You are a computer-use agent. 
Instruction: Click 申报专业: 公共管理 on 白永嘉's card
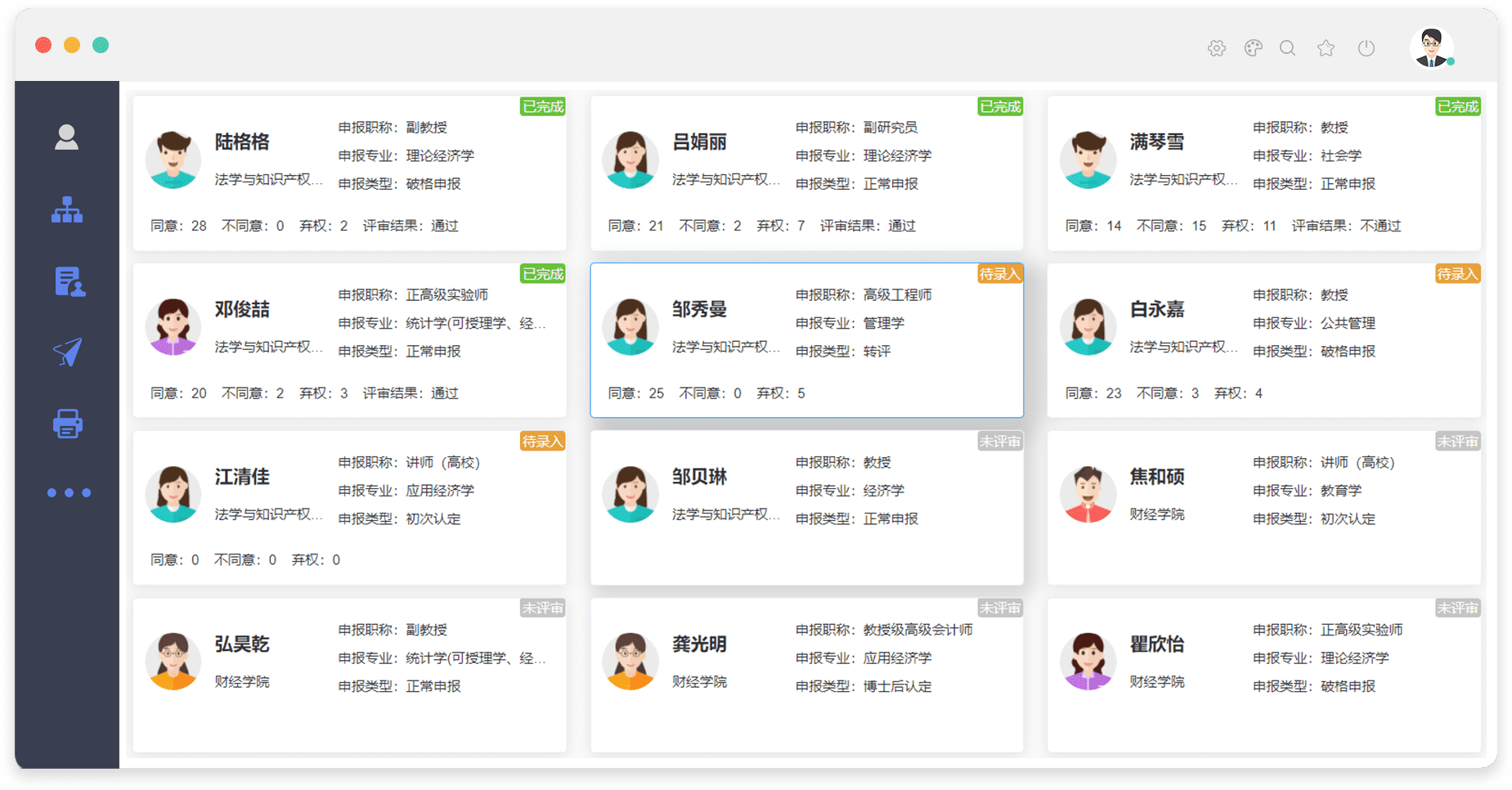click(x=1314, y=323)
